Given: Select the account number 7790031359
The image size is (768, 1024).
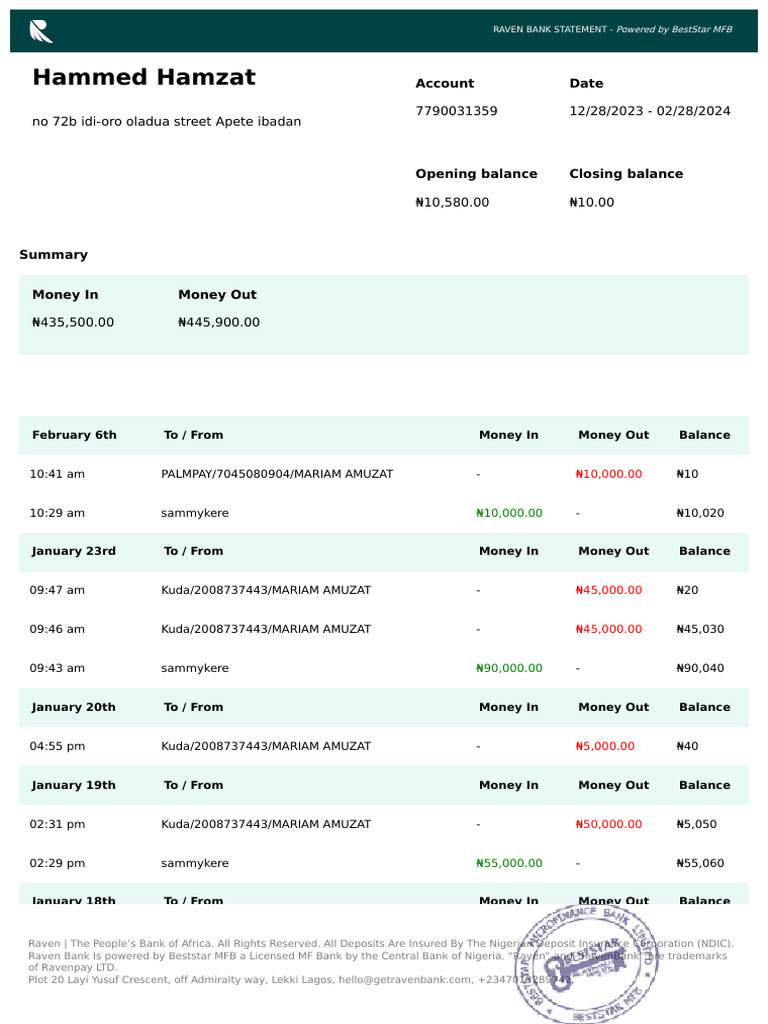Looking at the screenshot, I should click(456, 111).
